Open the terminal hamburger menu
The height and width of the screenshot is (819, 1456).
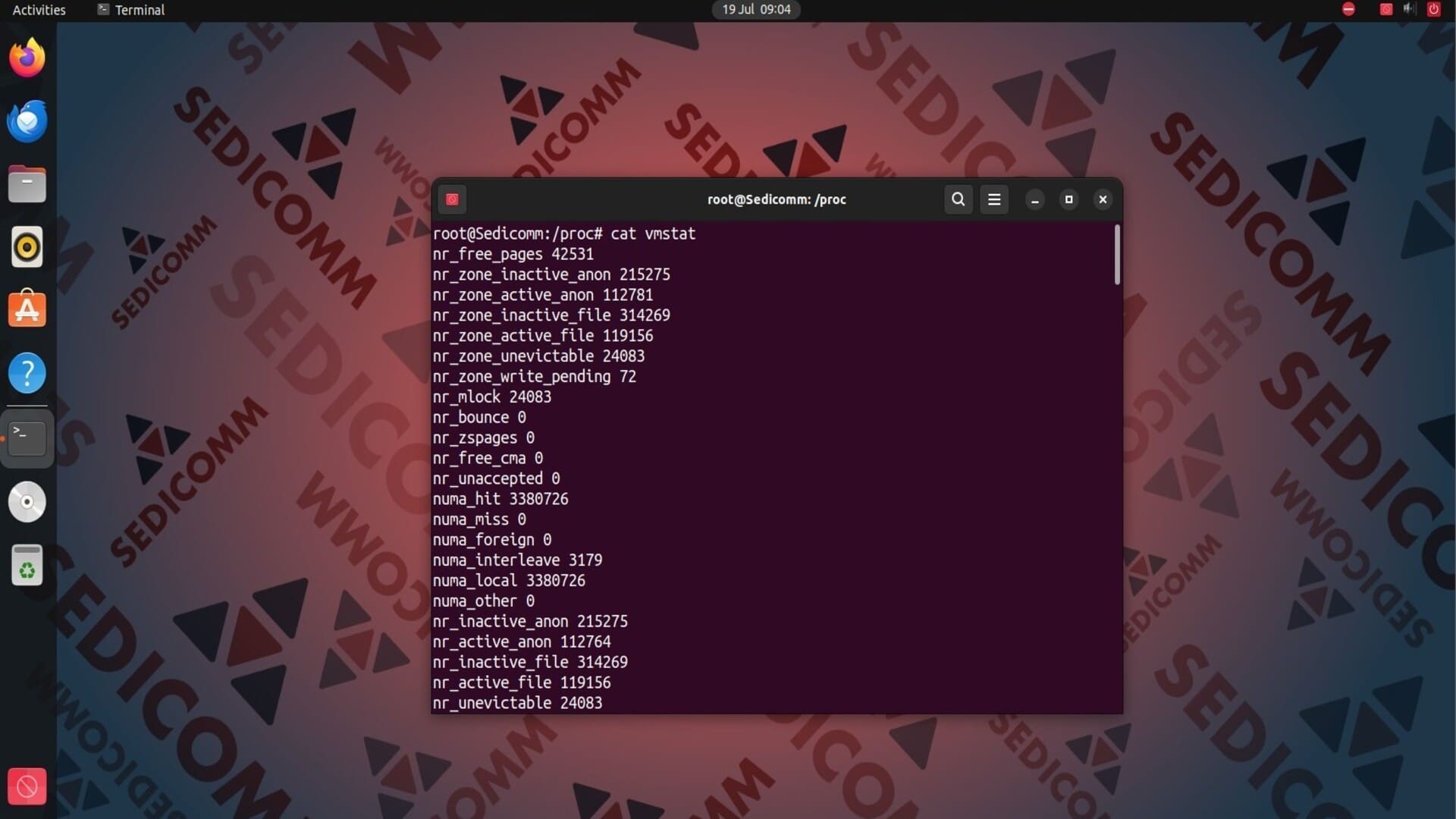point(994,199)
